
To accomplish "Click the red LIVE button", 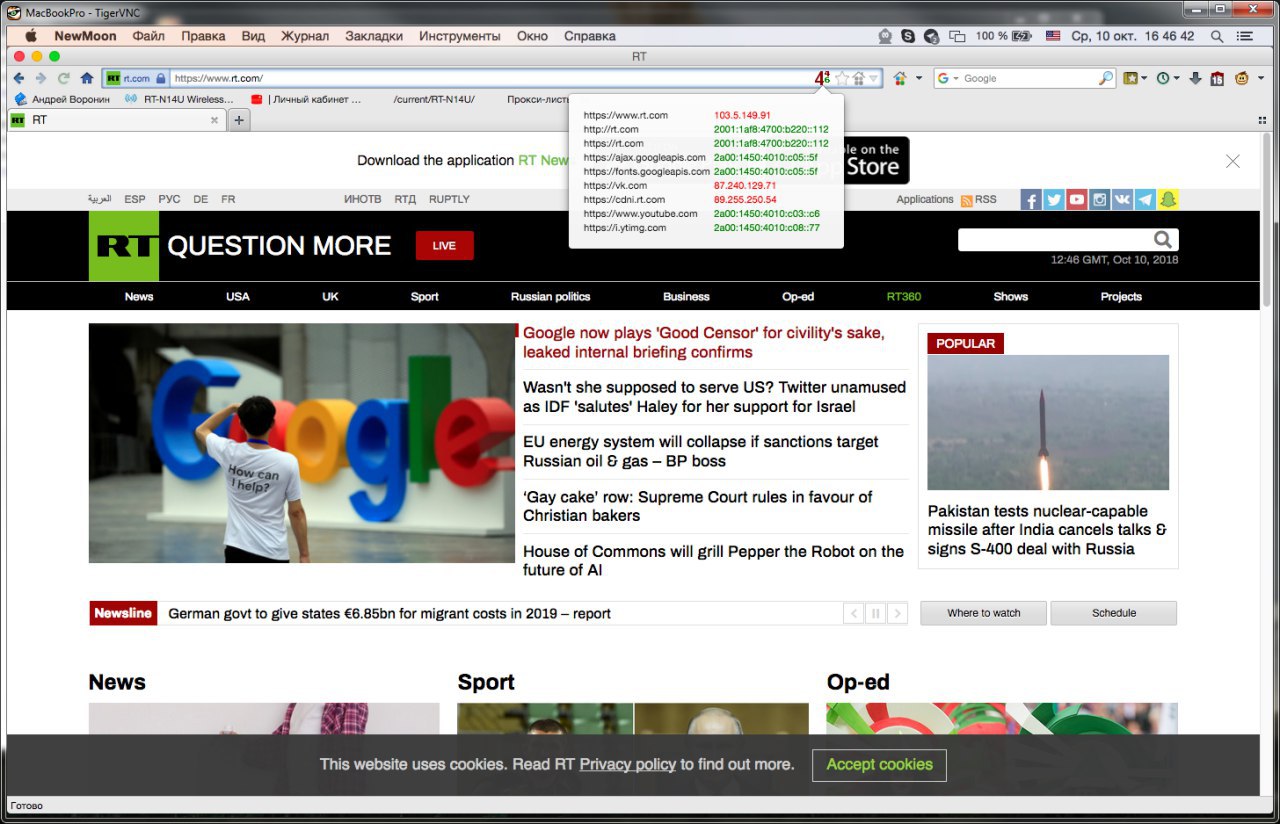I will click(x=444, y=245).
